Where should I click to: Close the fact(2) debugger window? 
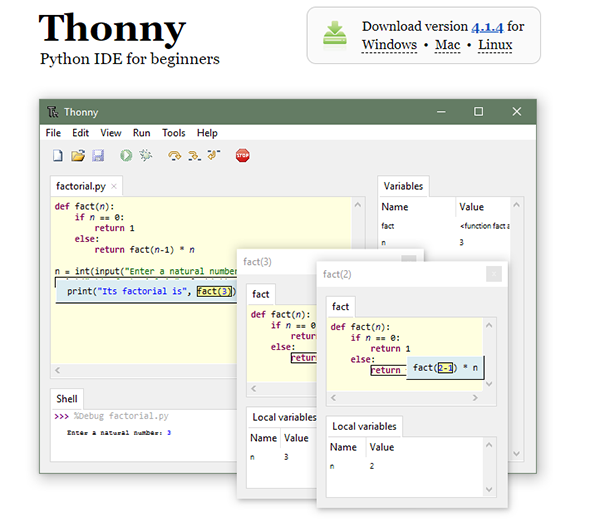coord(493,274)
